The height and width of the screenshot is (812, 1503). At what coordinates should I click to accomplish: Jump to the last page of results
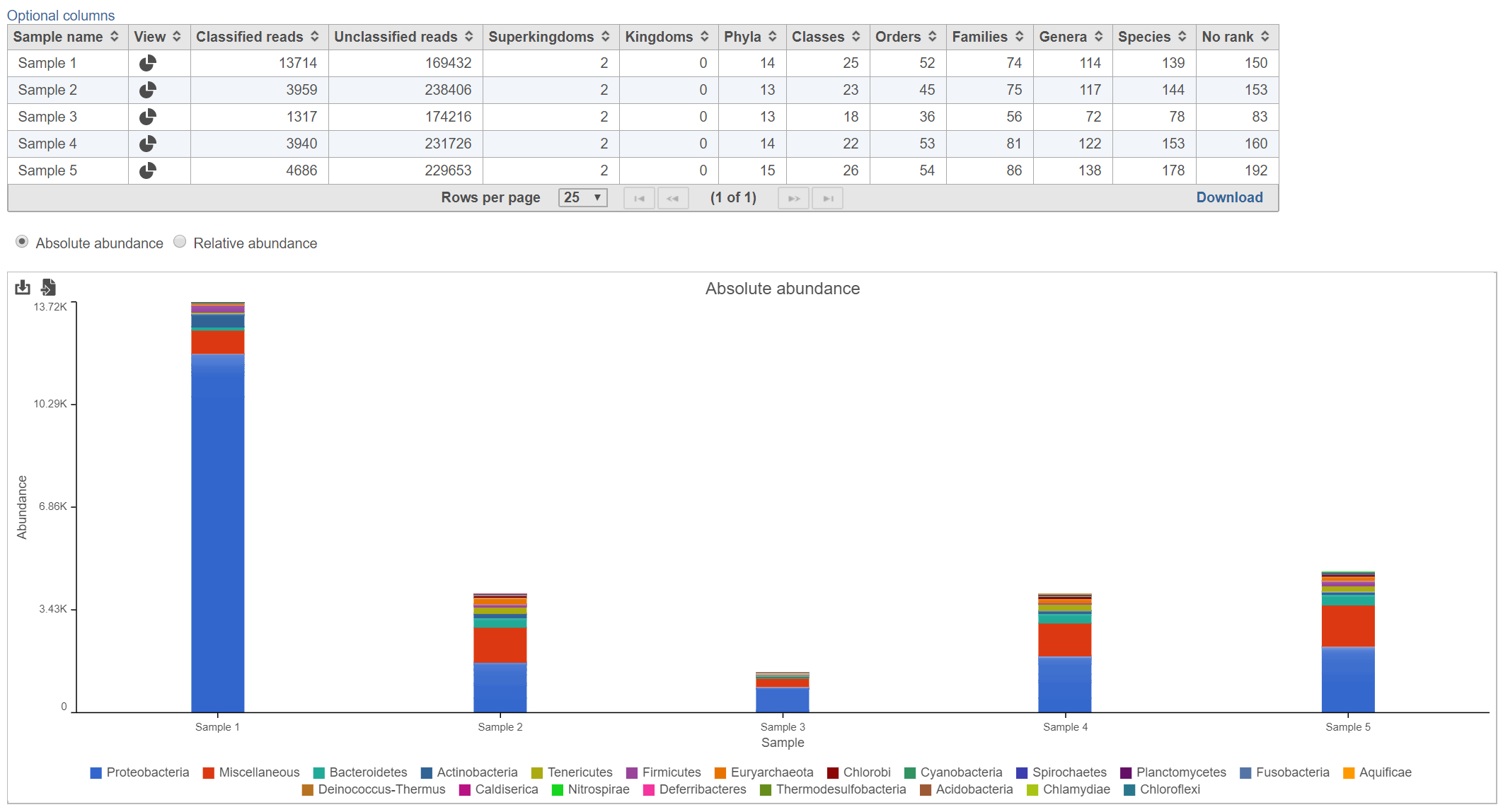[x=827, y=198]
